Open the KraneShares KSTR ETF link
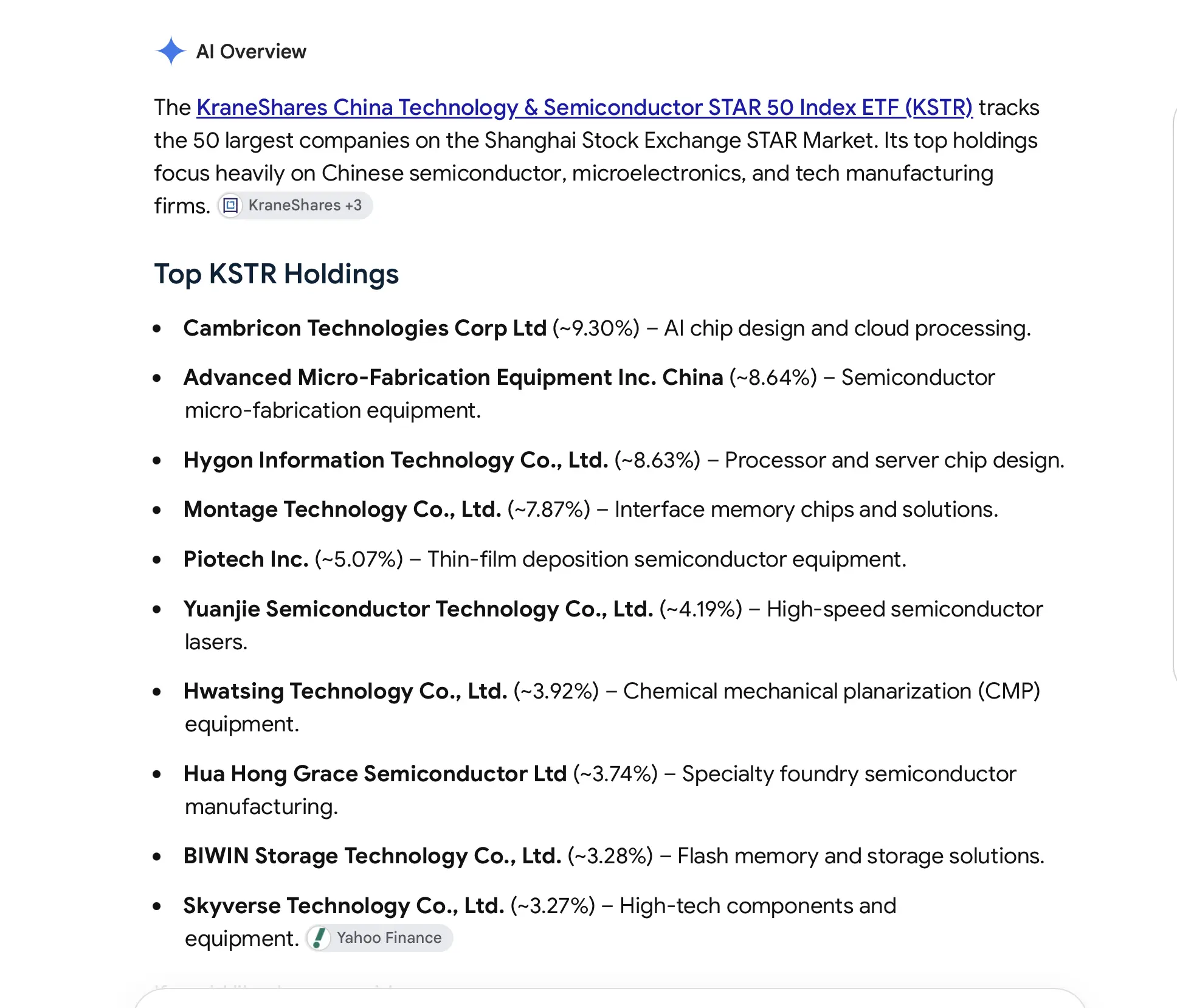Screen dimensions: 1177x1008 click(x=584, y=107)
